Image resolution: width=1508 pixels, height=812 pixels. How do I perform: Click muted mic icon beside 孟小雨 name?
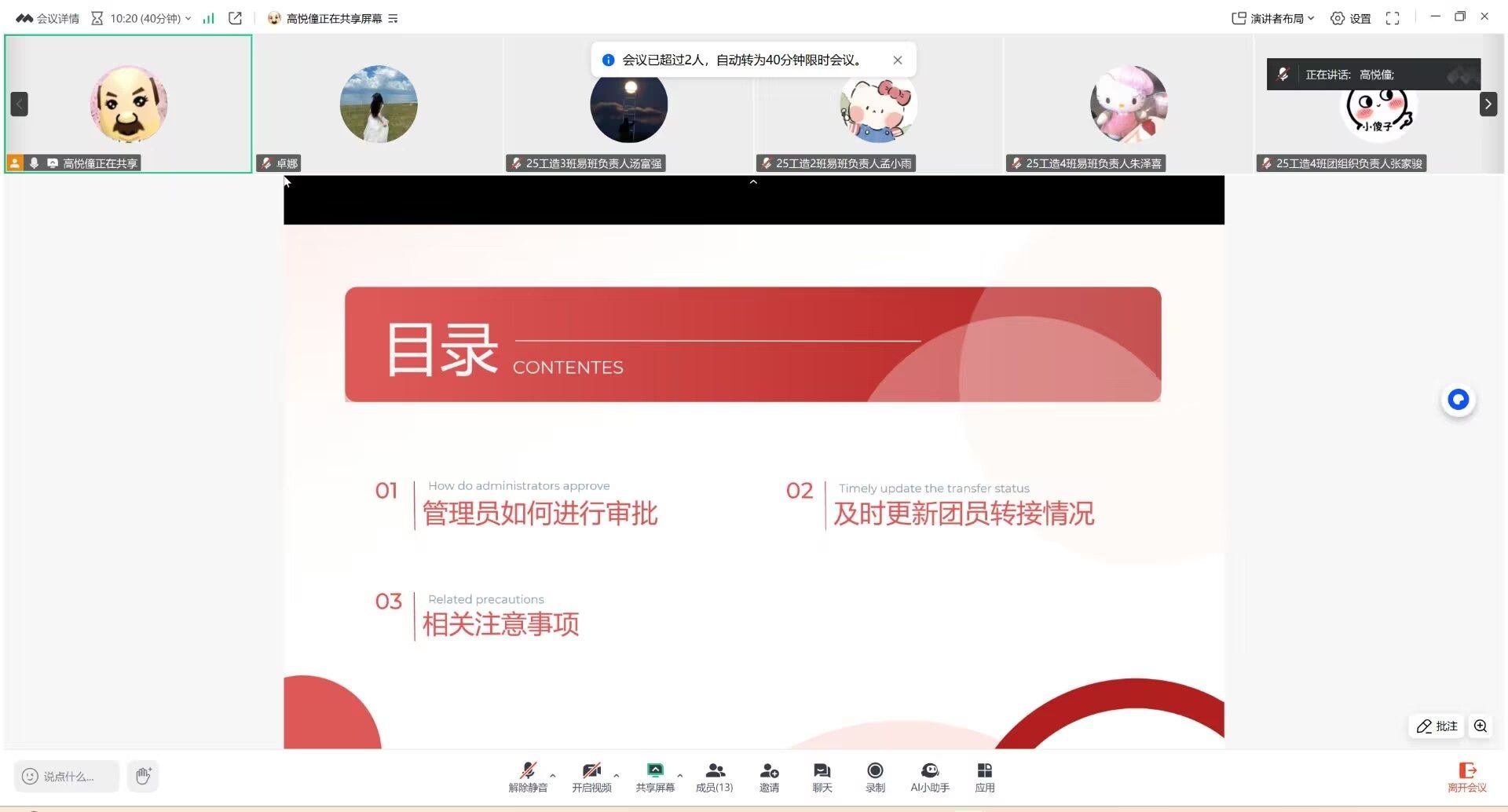(x=767, y=163)
